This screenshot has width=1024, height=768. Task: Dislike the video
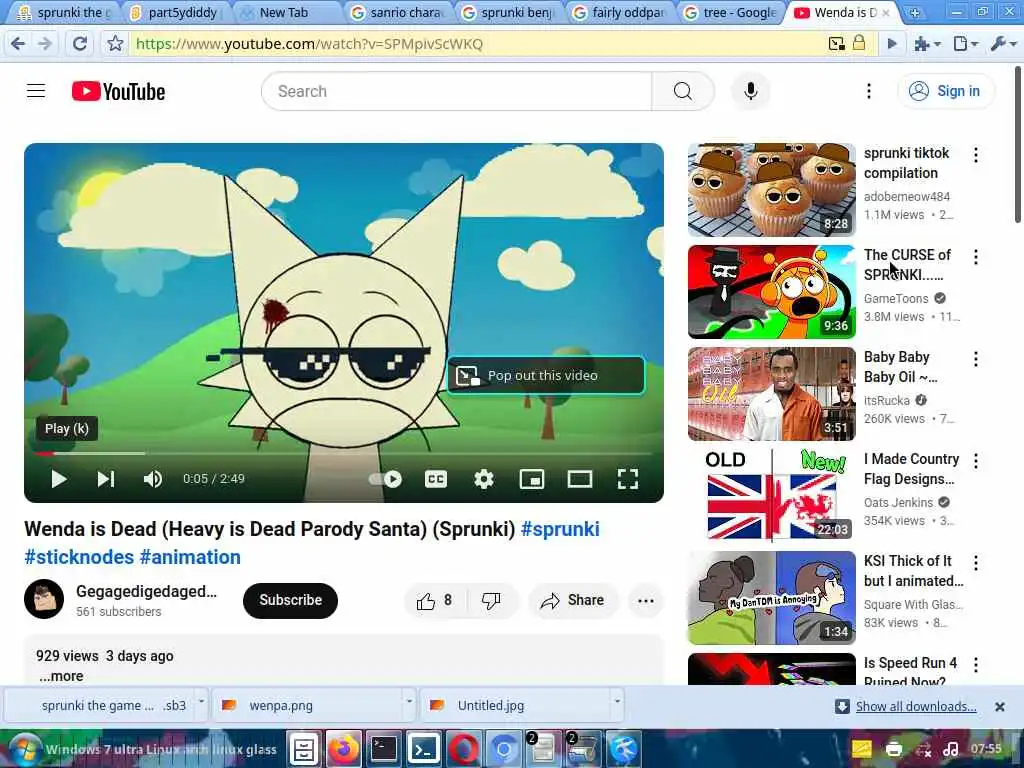click(x=491, y=601)
